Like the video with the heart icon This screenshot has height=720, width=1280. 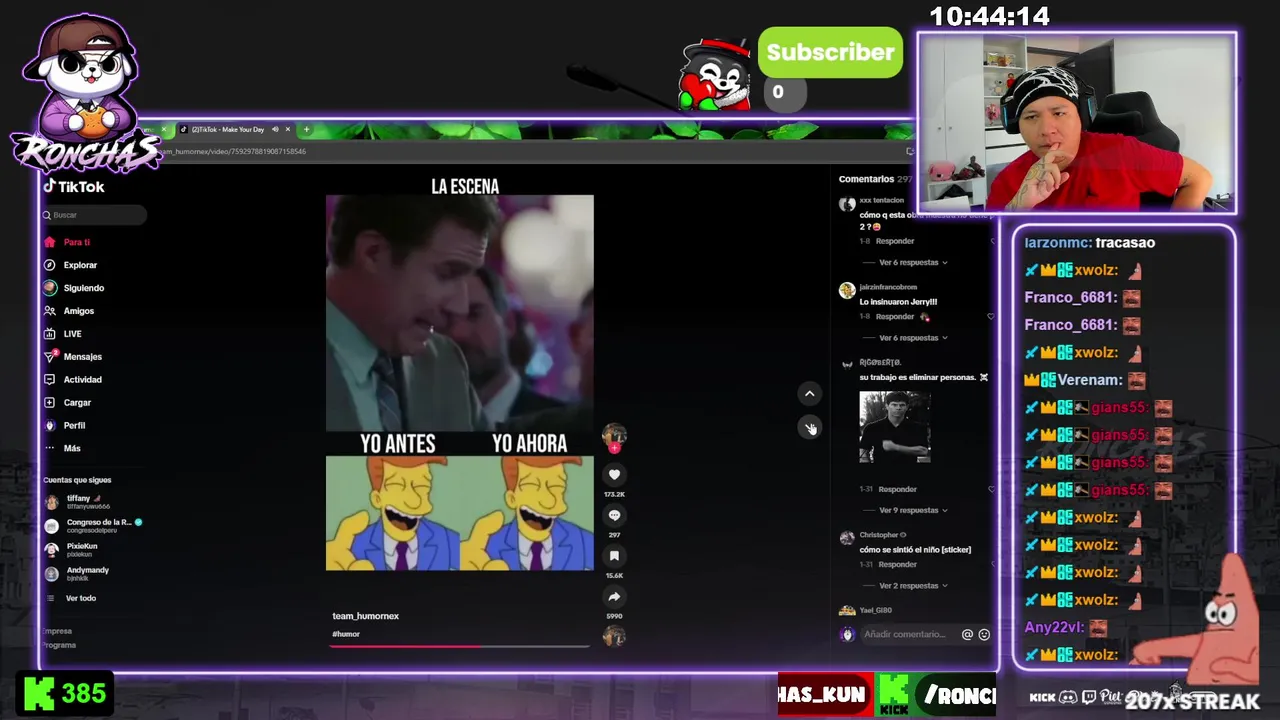pos(614,475)
